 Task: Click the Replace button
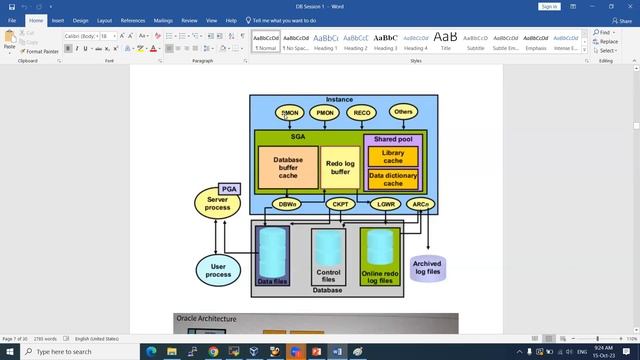pos(606,41)
